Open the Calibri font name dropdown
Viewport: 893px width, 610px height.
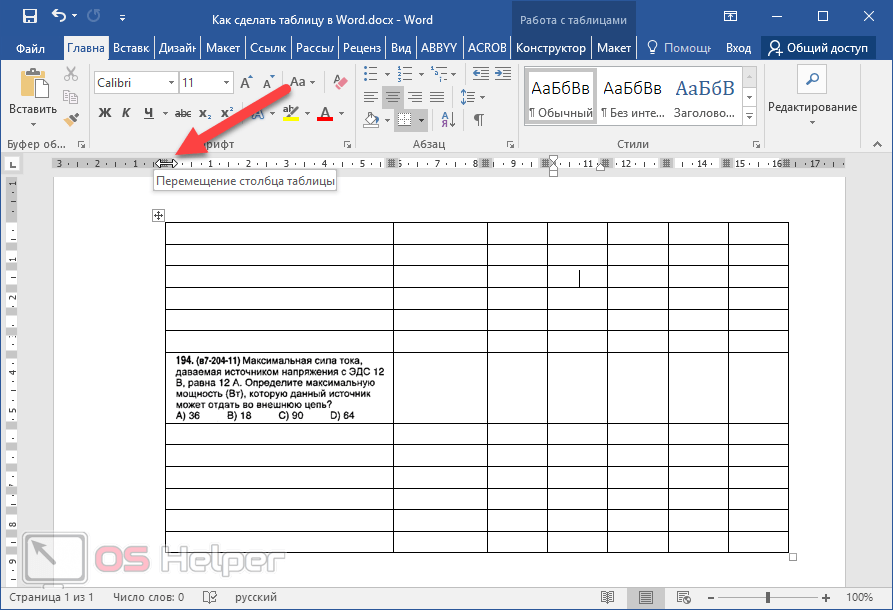pyautogui.click(x=170, y=83)
